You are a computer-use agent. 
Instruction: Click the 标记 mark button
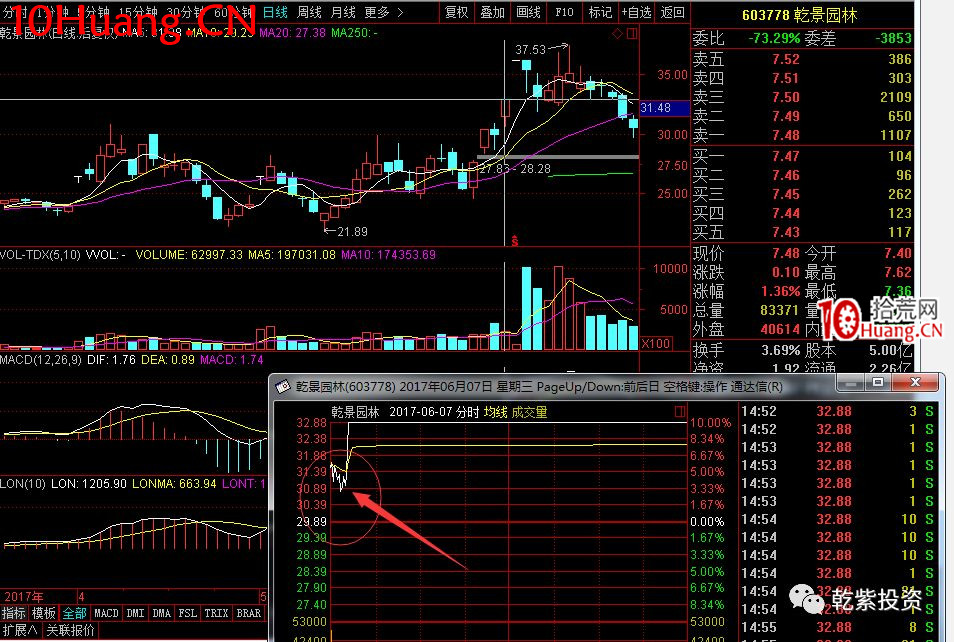pos(600,12)
